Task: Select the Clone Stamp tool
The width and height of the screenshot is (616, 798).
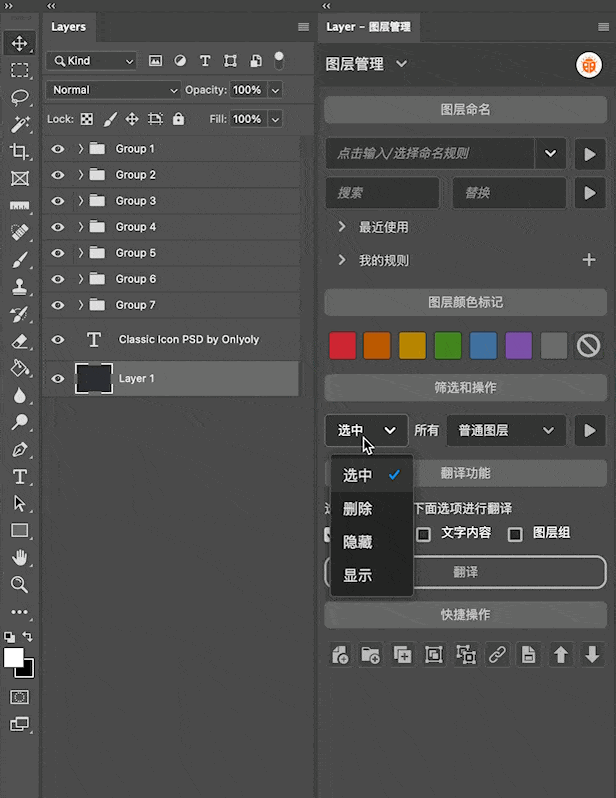Action: click(x=19, y=287)
